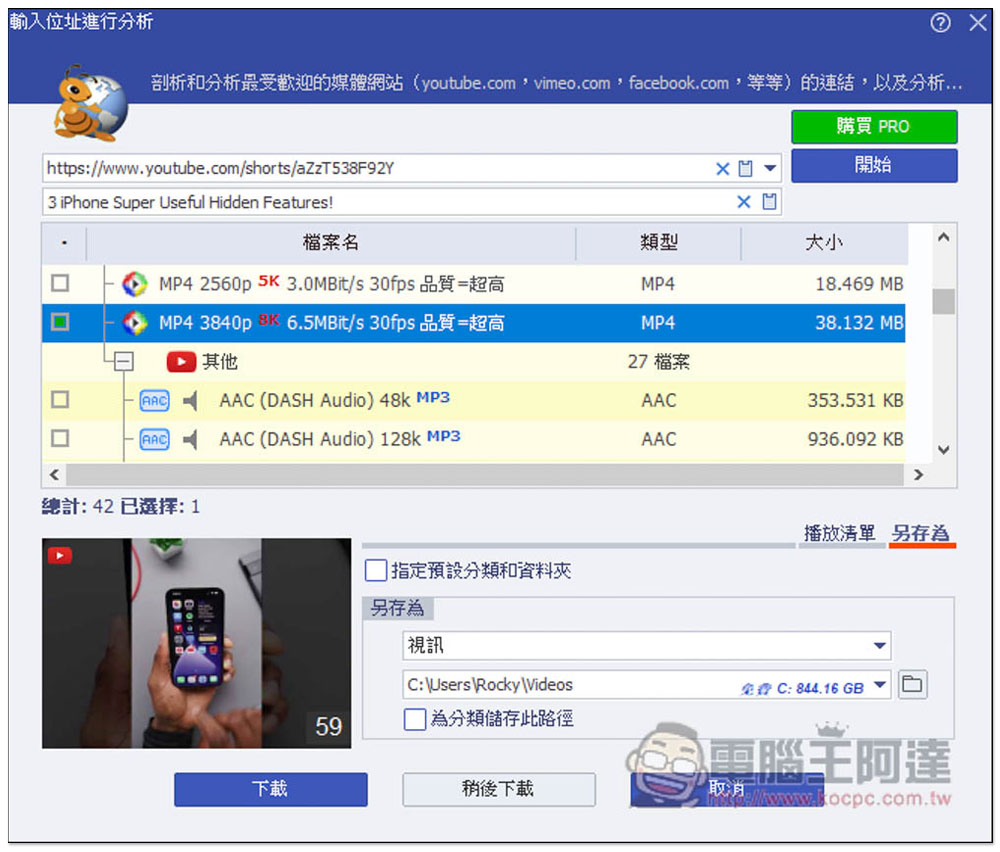Image resolution: width=1000 pixels, height=852 pixels.
Task: Click scroll right arrow of file list
Action: 918,475
